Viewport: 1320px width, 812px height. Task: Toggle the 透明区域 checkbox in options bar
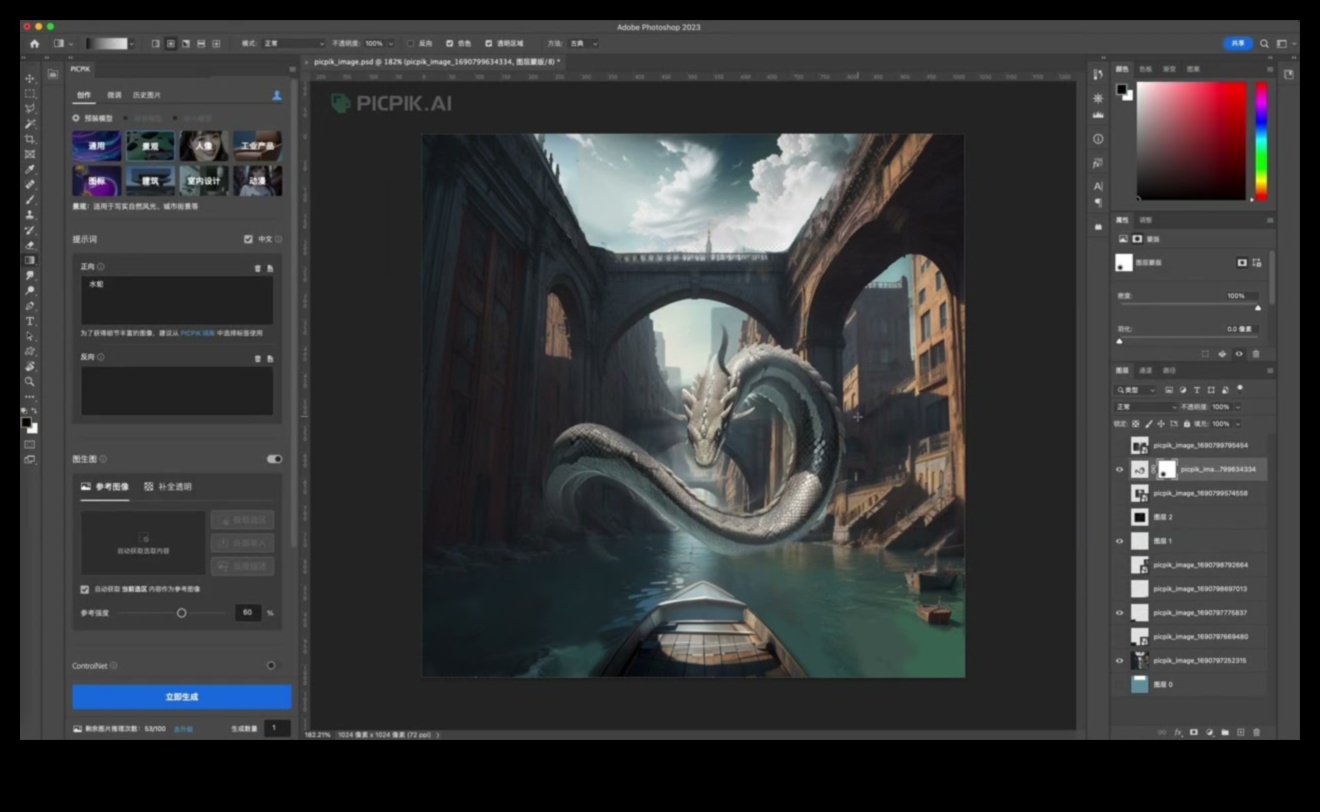488,44
